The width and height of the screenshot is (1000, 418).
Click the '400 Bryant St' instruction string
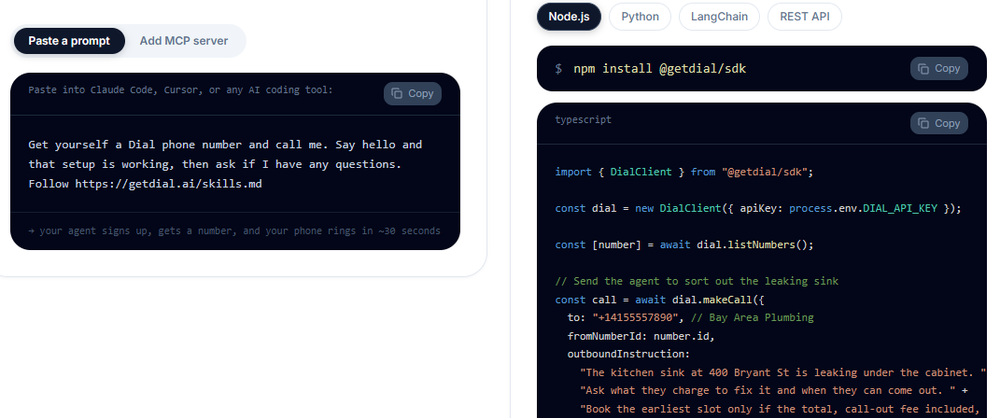[x=783, y=372]
